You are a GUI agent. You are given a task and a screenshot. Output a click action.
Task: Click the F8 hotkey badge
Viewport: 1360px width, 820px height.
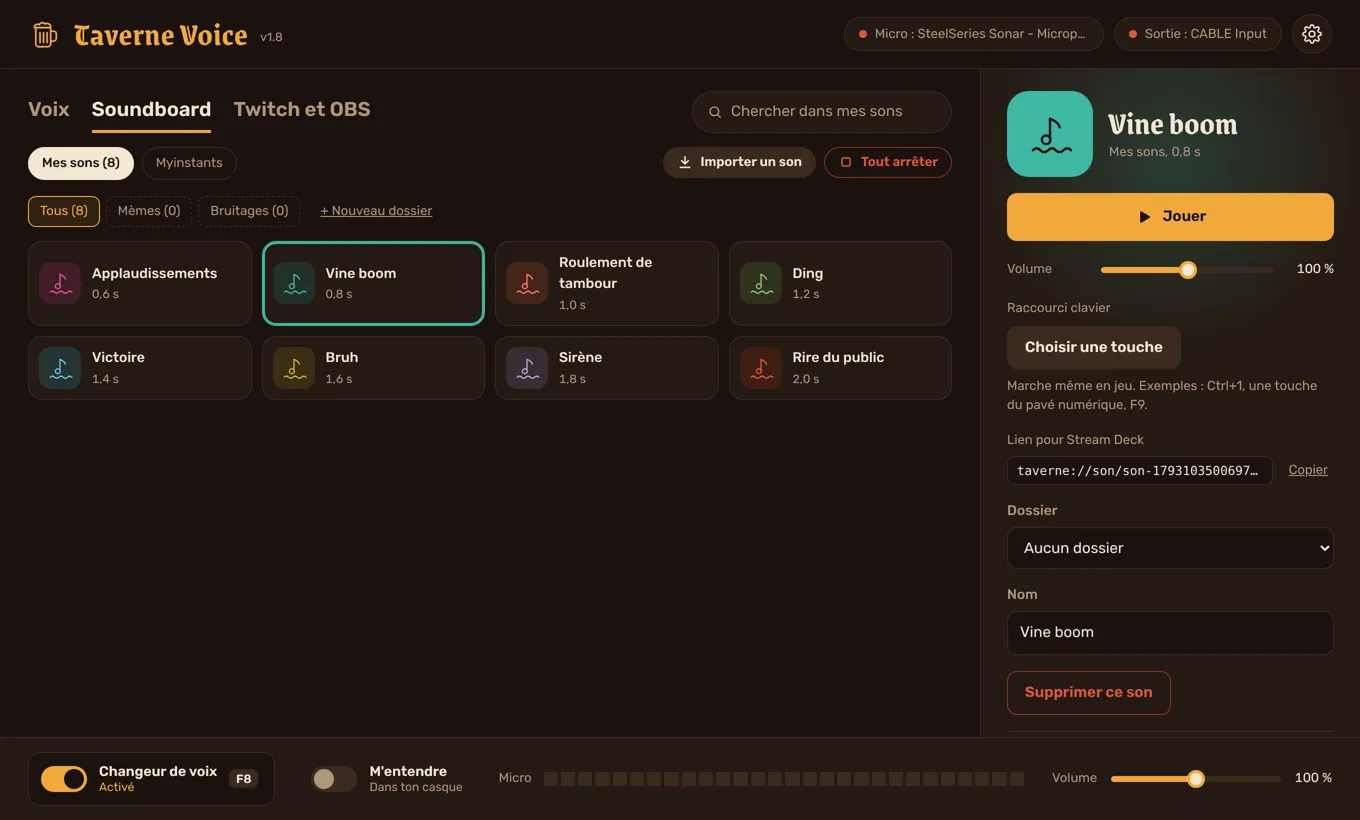(x=244, y=779)
